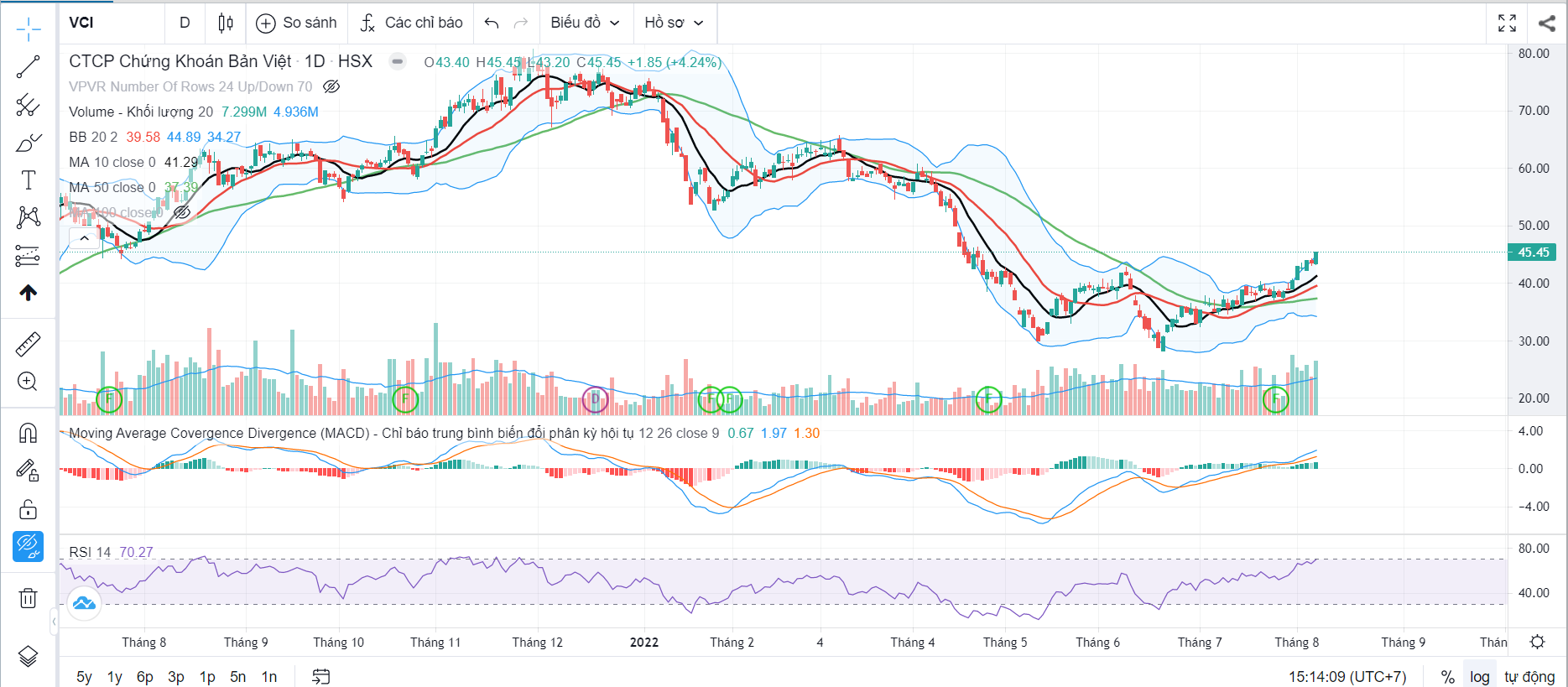
Task: Select the brush drawing tool
Action: tap(28, 143)
